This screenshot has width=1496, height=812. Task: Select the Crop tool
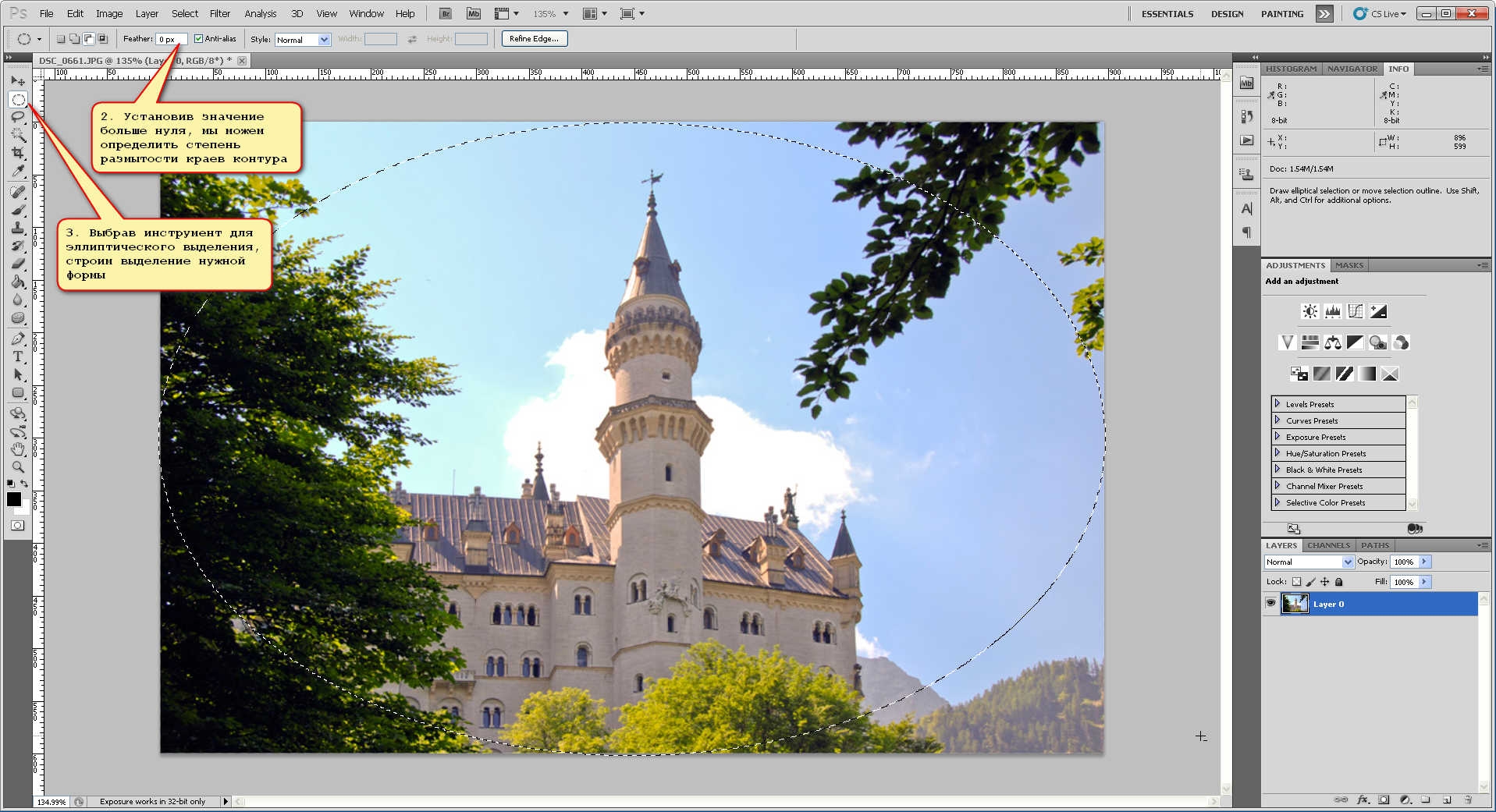pyautogui.click(x=18, y=153)
